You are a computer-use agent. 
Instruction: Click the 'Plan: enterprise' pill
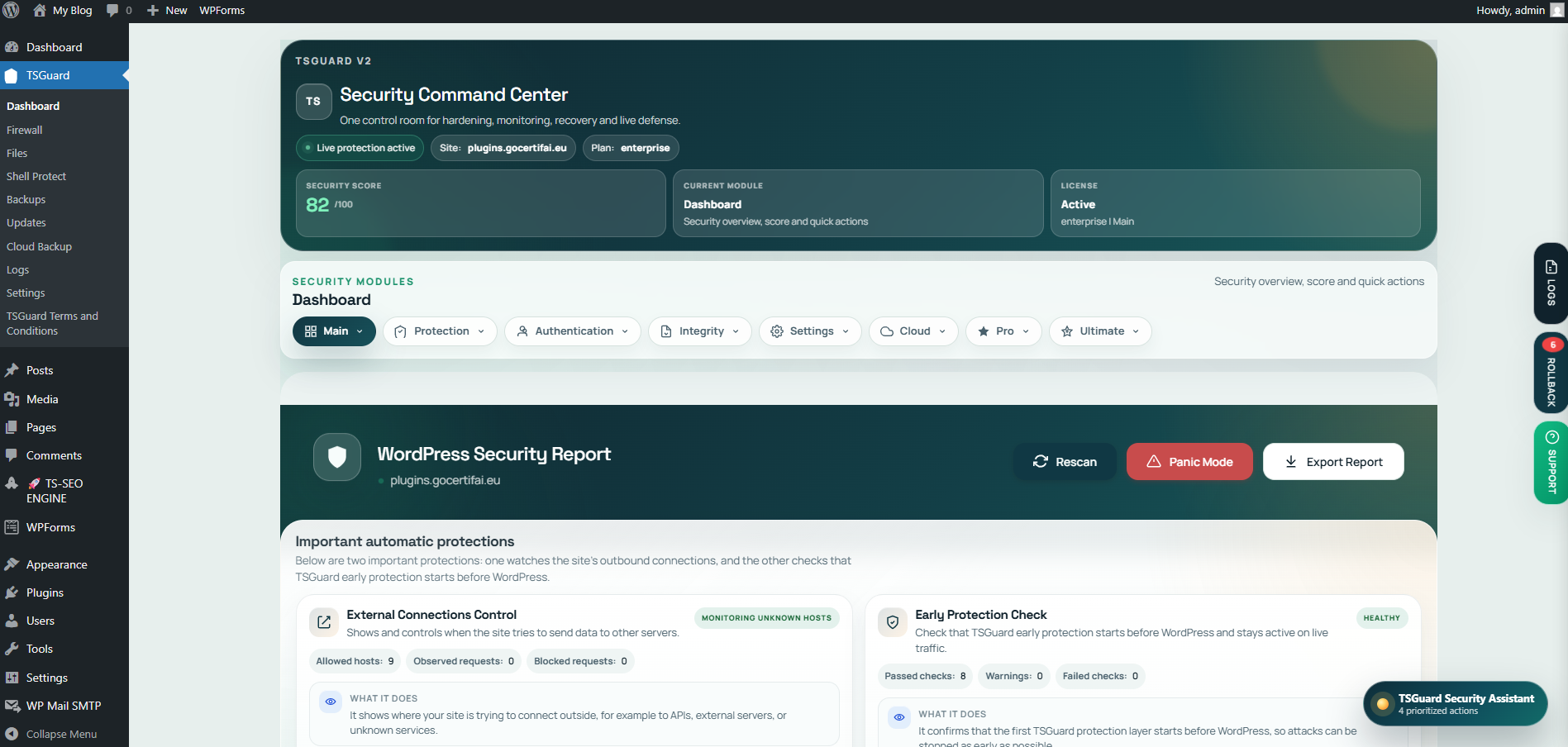pos(631,148)
